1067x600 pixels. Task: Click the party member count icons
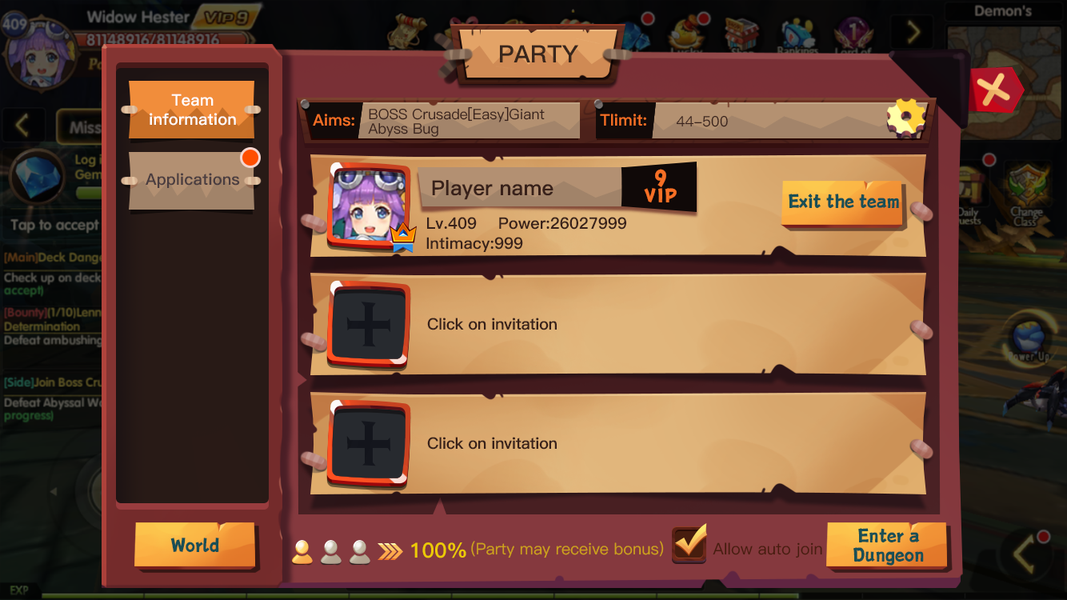pos(331,551)
